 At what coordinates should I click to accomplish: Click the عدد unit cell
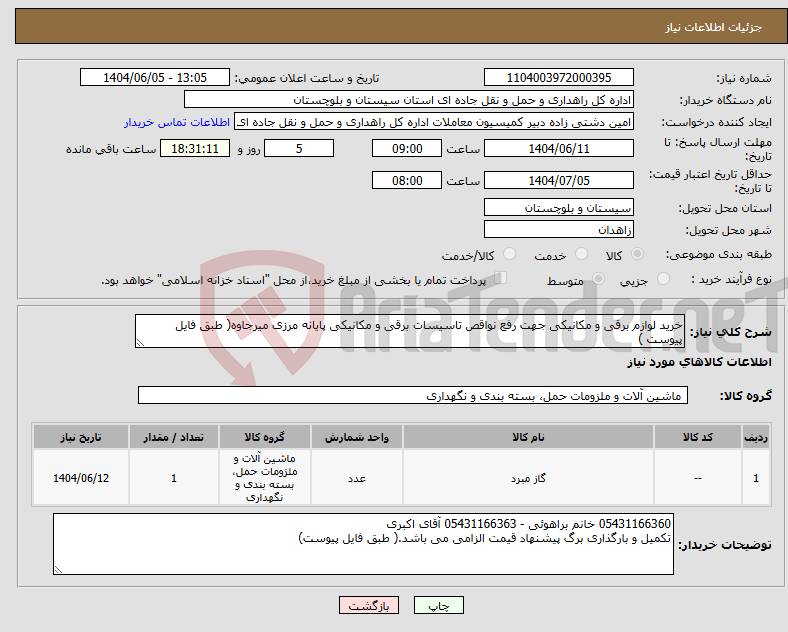tap(357, 478)
